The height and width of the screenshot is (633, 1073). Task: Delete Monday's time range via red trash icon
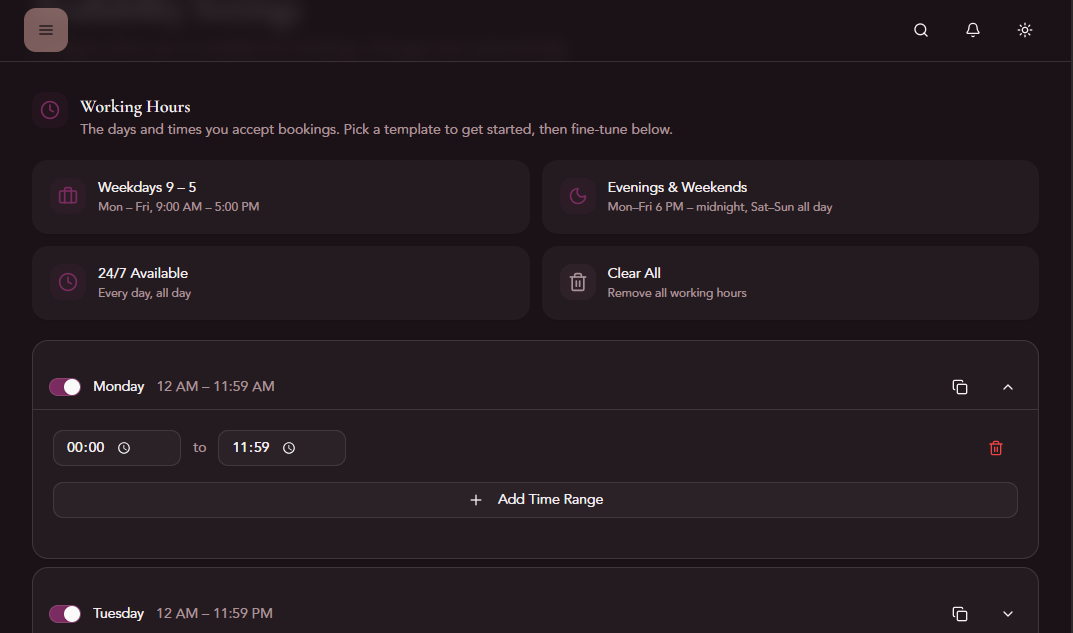[x=996, y=448]
